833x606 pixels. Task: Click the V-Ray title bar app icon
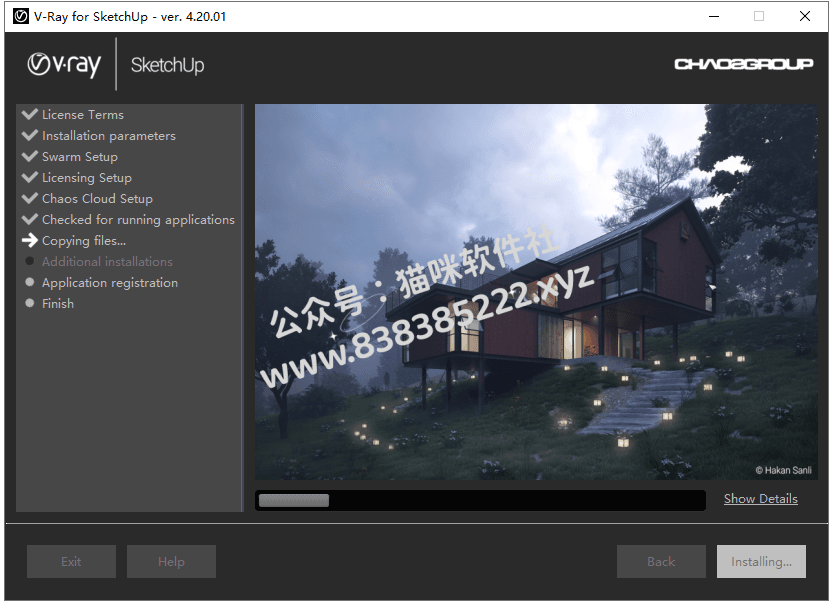click(21, 16)
